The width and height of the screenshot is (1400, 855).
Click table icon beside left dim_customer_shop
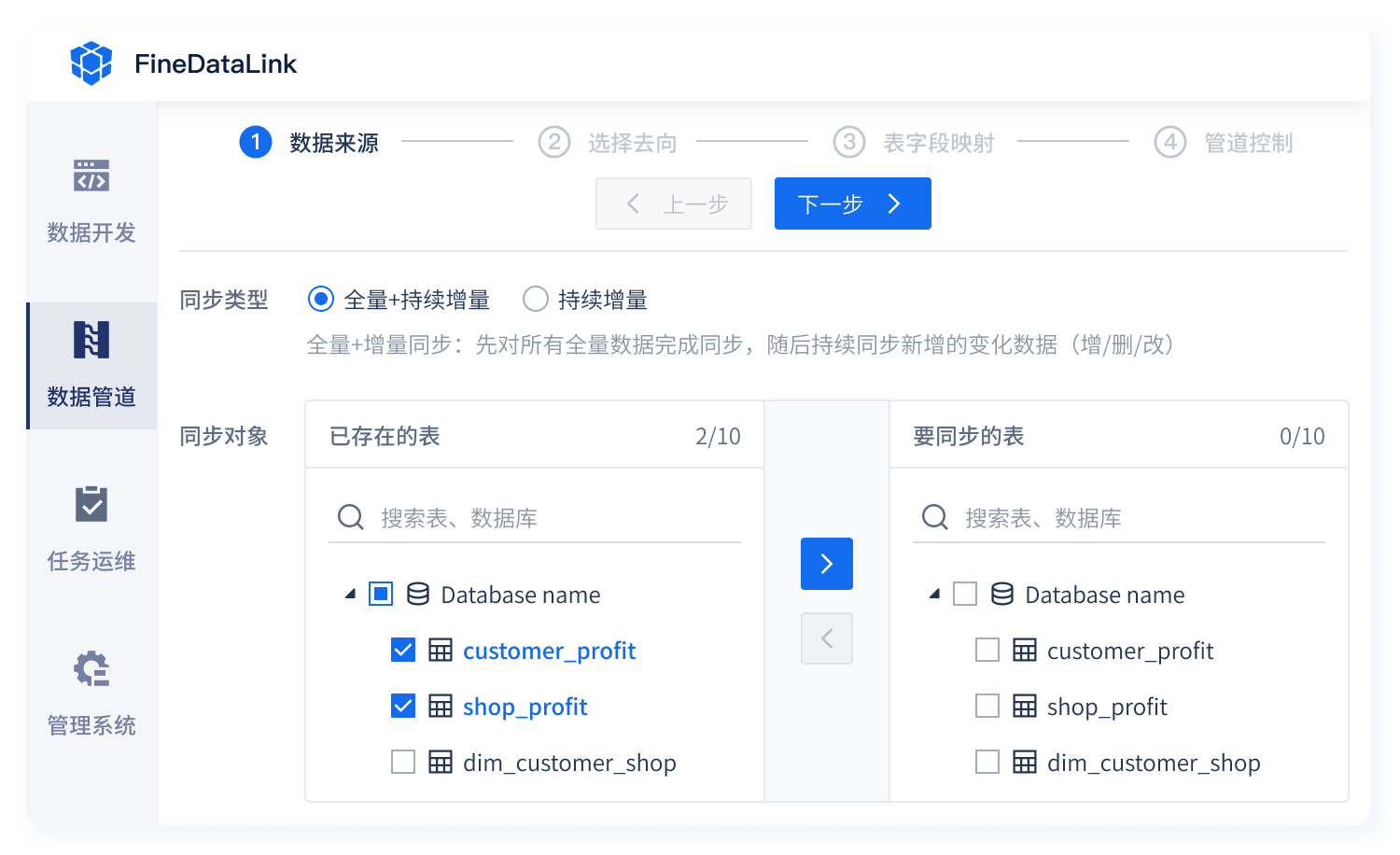tap(441, 762)
